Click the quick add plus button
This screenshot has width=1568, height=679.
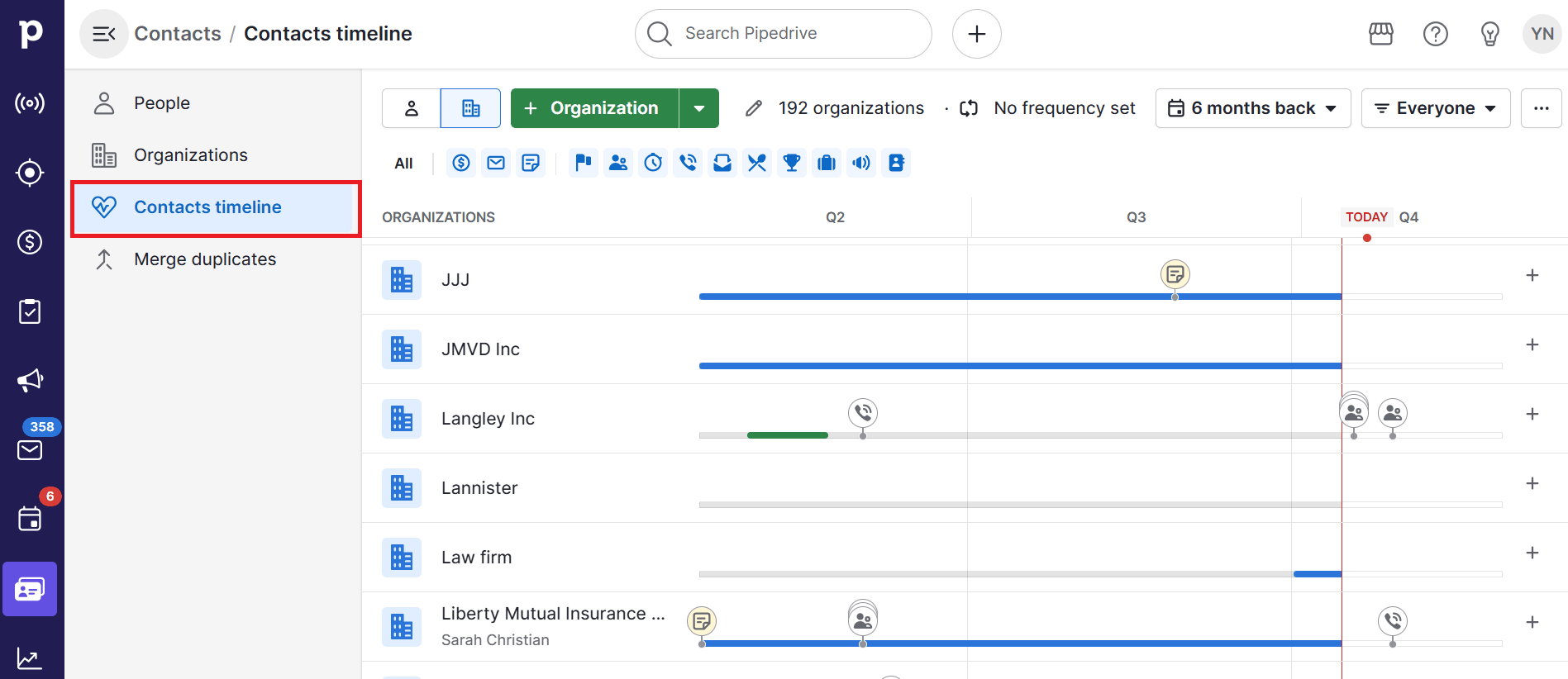[977, 34]
